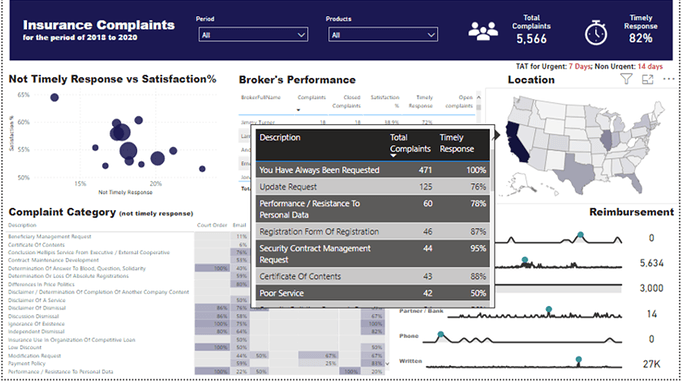Click the filter funnel icon above Location map
The height and width of the screenshot is (383, 690).
pos(626,79)
